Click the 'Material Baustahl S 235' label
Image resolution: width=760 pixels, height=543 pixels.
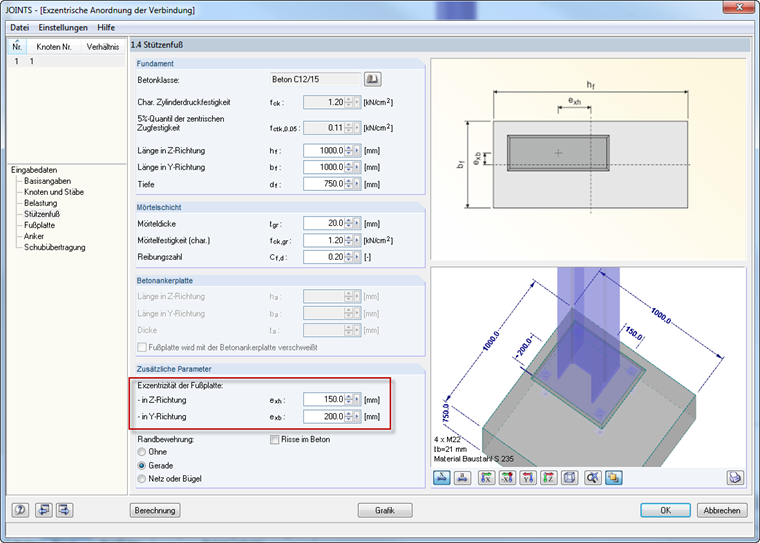point(474,459)
